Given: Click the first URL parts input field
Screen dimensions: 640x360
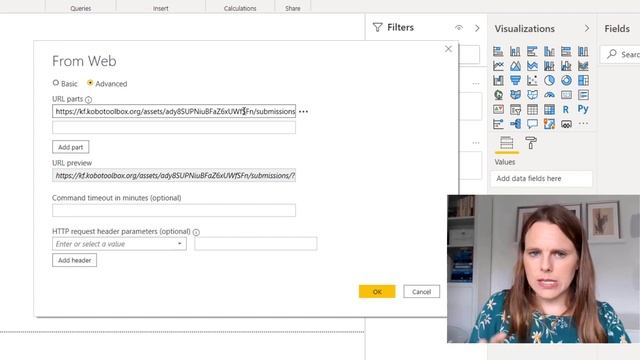Looking at the screenshot, I should click(174, 111).
